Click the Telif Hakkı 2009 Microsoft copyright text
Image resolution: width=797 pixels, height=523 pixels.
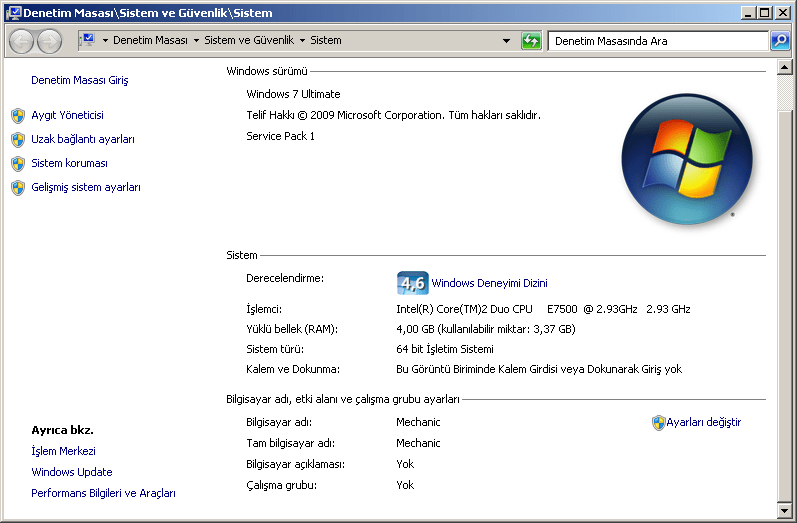tap(393, 115)
